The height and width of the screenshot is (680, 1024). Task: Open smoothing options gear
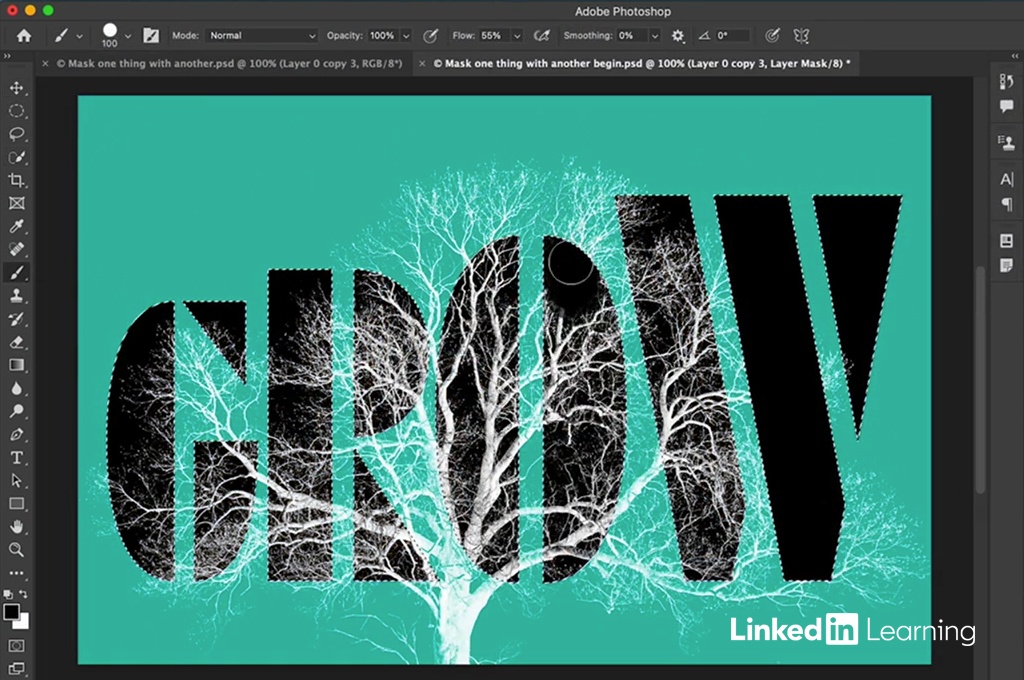coord(678,36)
